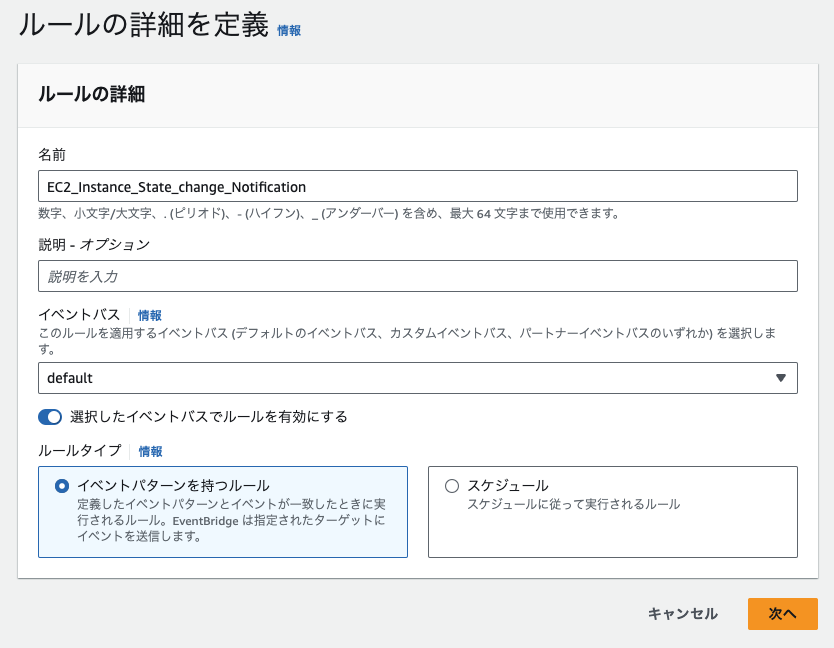Click the 説明 - オプション field label
The height and width of the screenshot is (648, 834).
94,245
